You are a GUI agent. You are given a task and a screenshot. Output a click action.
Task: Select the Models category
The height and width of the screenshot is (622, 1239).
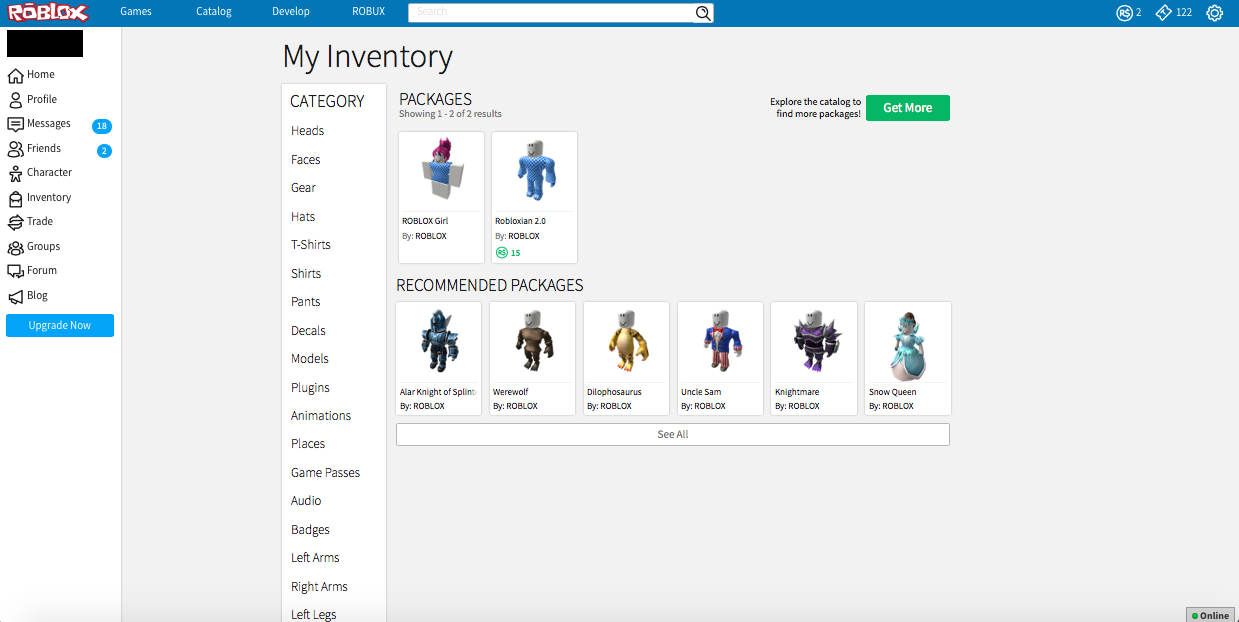click(x=310, y=359)
